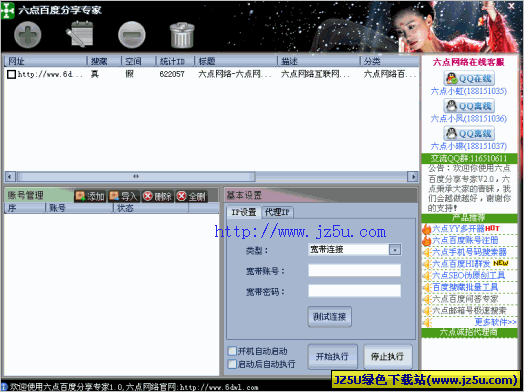The image size is (524, 392).
Task: Click the right arrow of the list's horizontal scrollbar
Action: coord(413,176)
